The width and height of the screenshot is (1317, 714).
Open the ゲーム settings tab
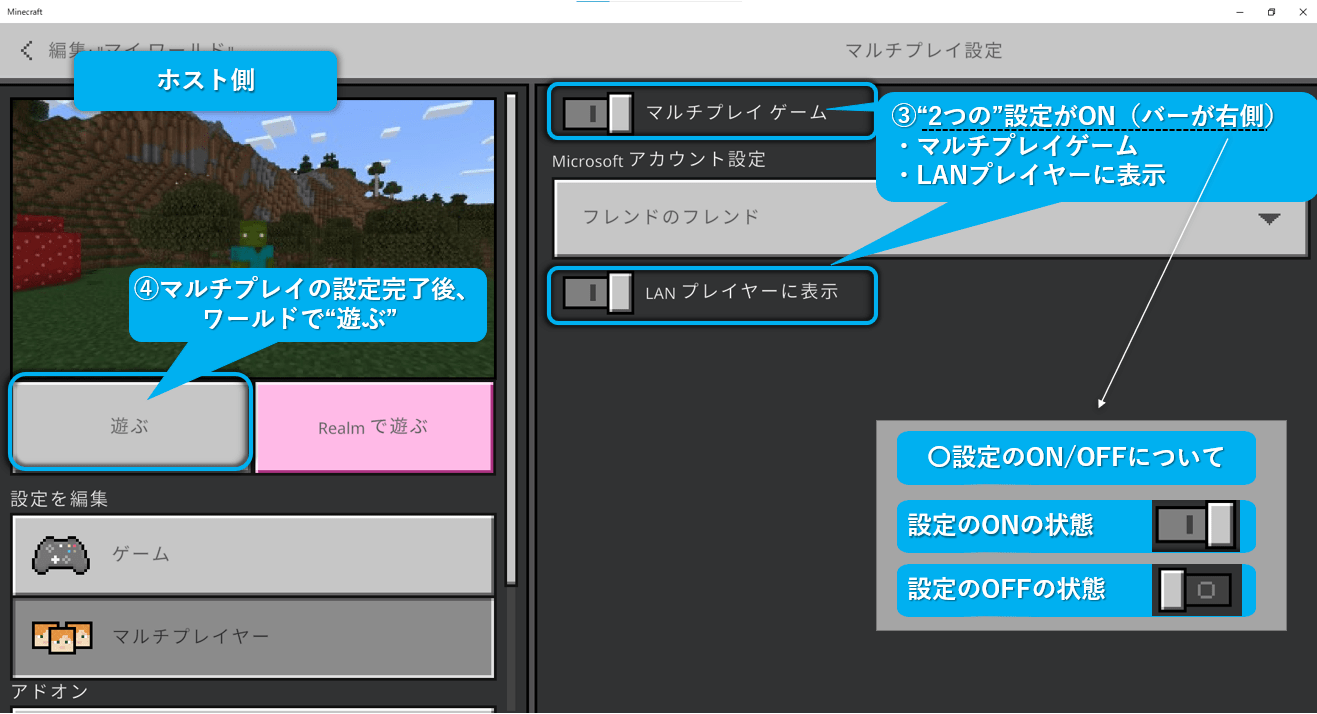point(253,555)
